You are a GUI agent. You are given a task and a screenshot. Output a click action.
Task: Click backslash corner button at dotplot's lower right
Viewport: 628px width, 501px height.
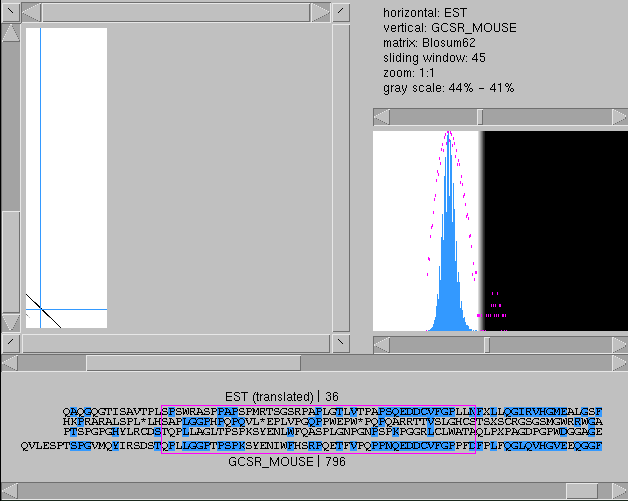click(x=341, y=343)
